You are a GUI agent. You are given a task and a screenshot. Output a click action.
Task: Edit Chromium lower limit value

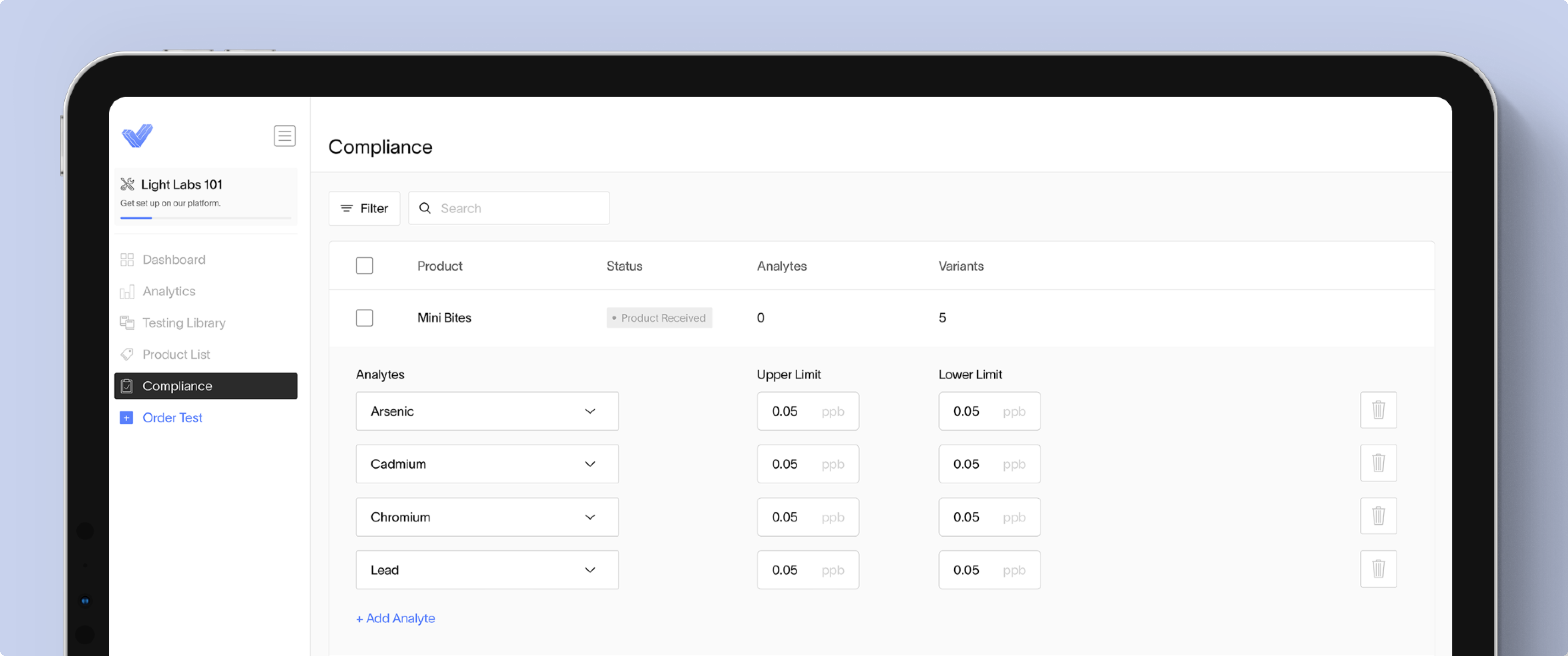[989, 517]
